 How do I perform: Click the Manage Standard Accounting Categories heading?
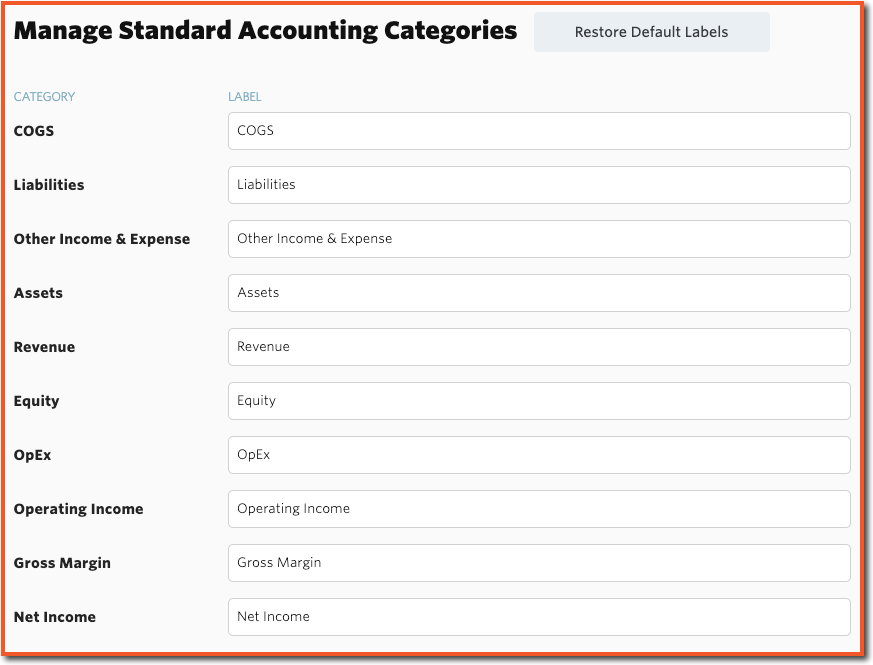(x=265, y=31)
